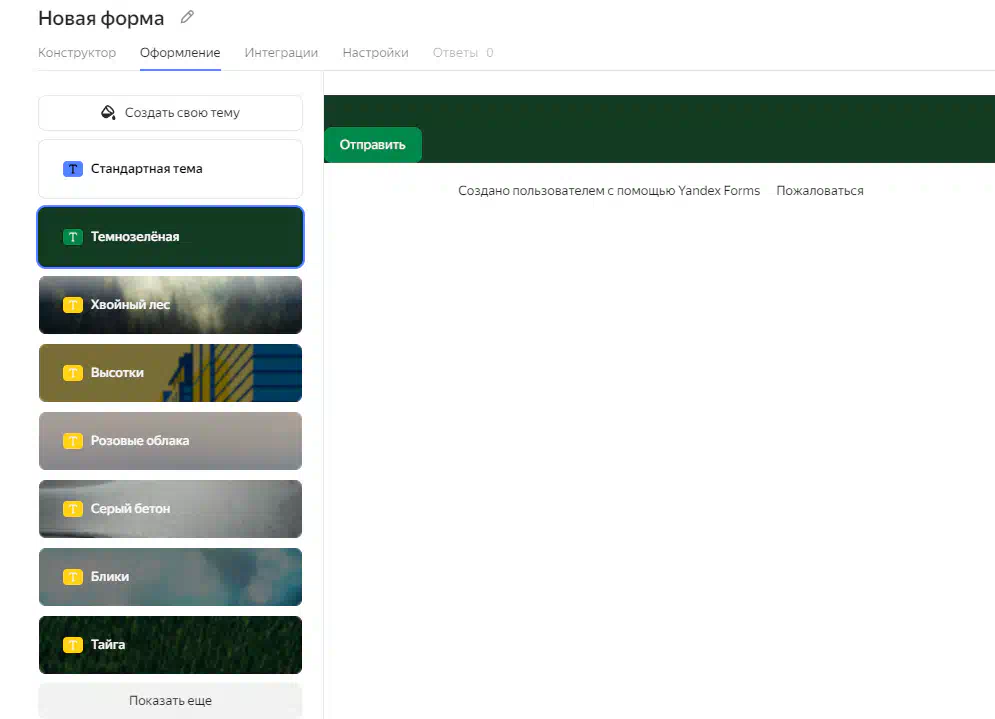Go to the Настройки tab
Viewport: 995px width, 719px height.
[376, 53]
